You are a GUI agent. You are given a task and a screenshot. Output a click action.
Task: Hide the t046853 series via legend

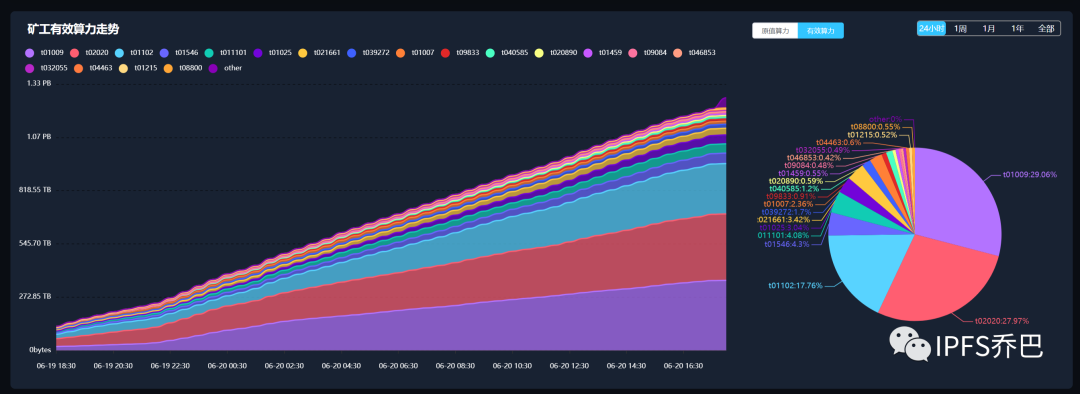point(694,52)
